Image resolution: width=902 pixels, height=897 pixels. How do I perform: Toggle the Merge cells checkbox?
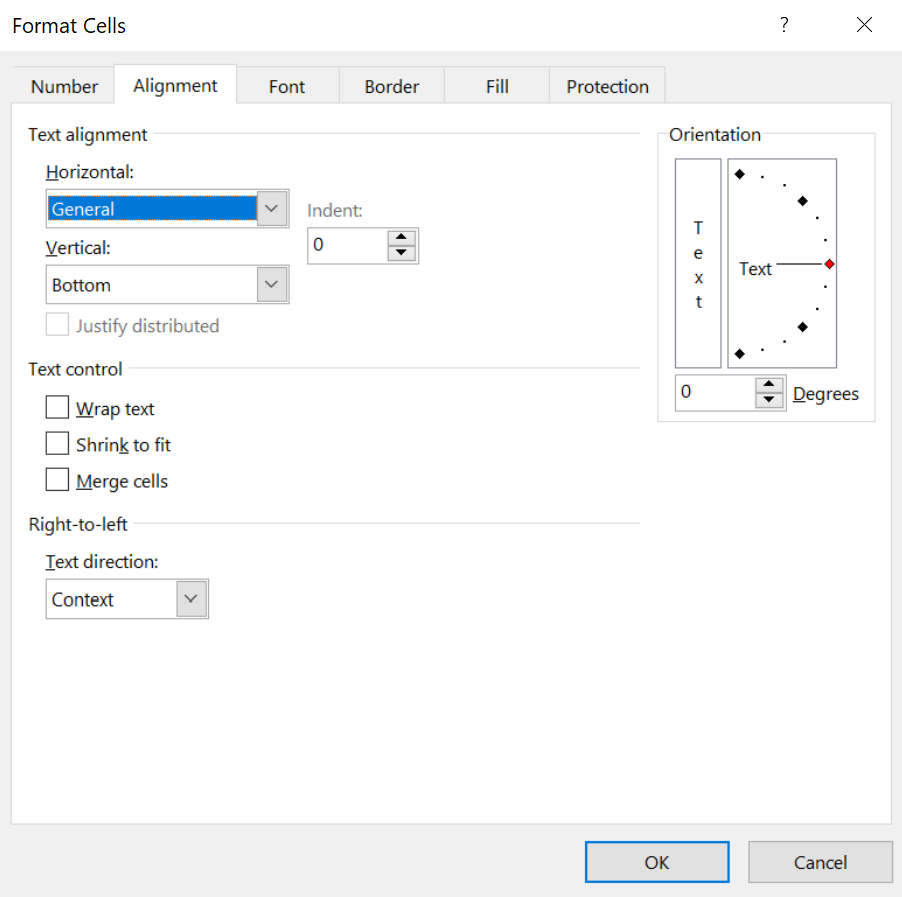(x=58, y=480)
